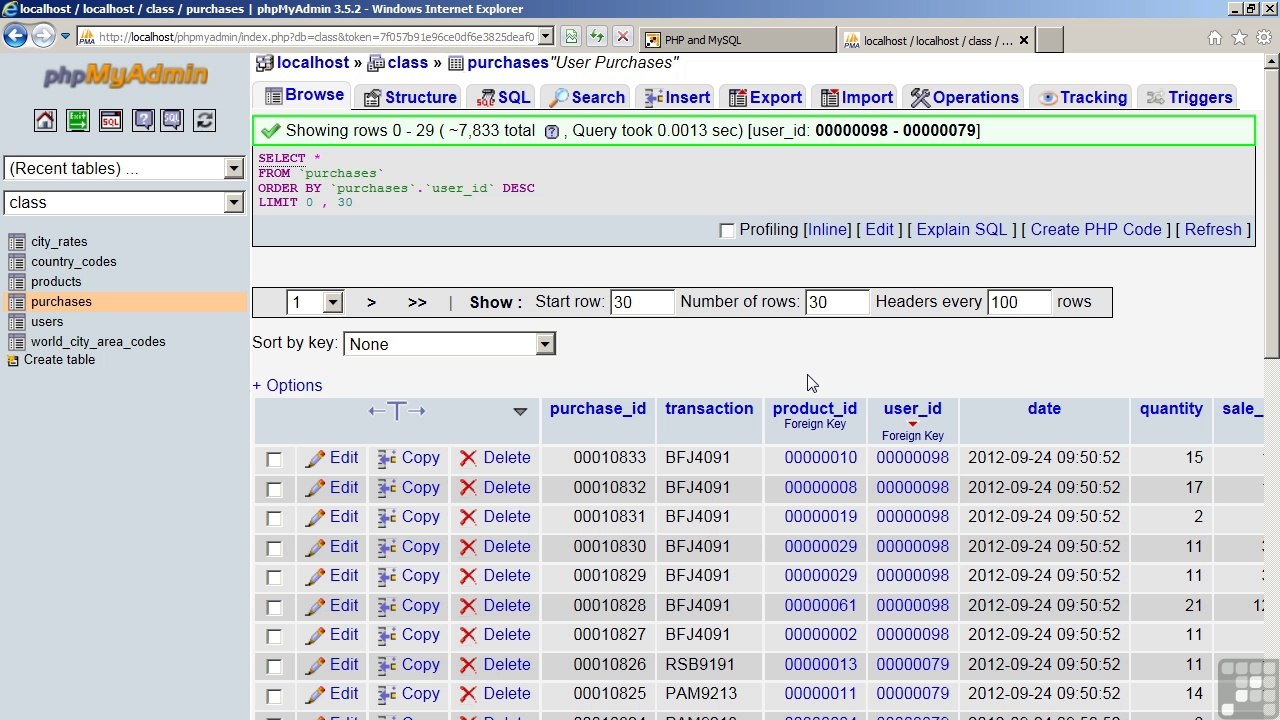This screenshot has height=720, width=1280.
Task: Open the SQL tab
Action: pos(503,97)
